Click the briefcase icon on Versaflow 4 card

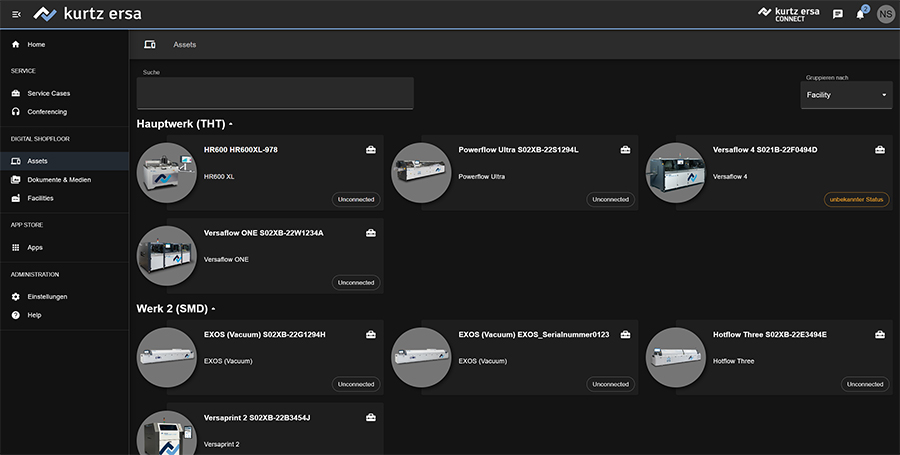click(880, 150)
